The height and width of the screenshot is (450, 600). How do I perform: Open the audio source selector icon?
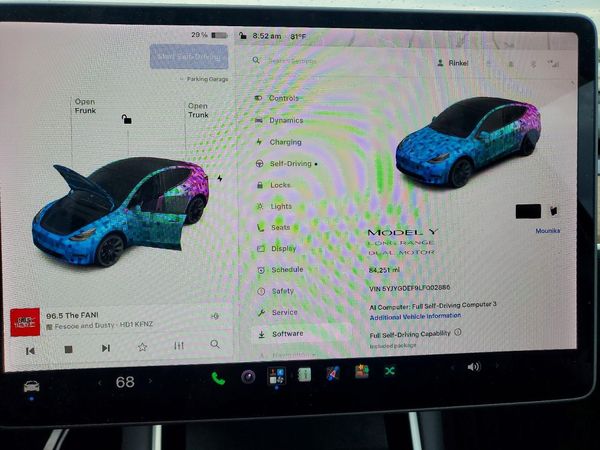point(215,316)
